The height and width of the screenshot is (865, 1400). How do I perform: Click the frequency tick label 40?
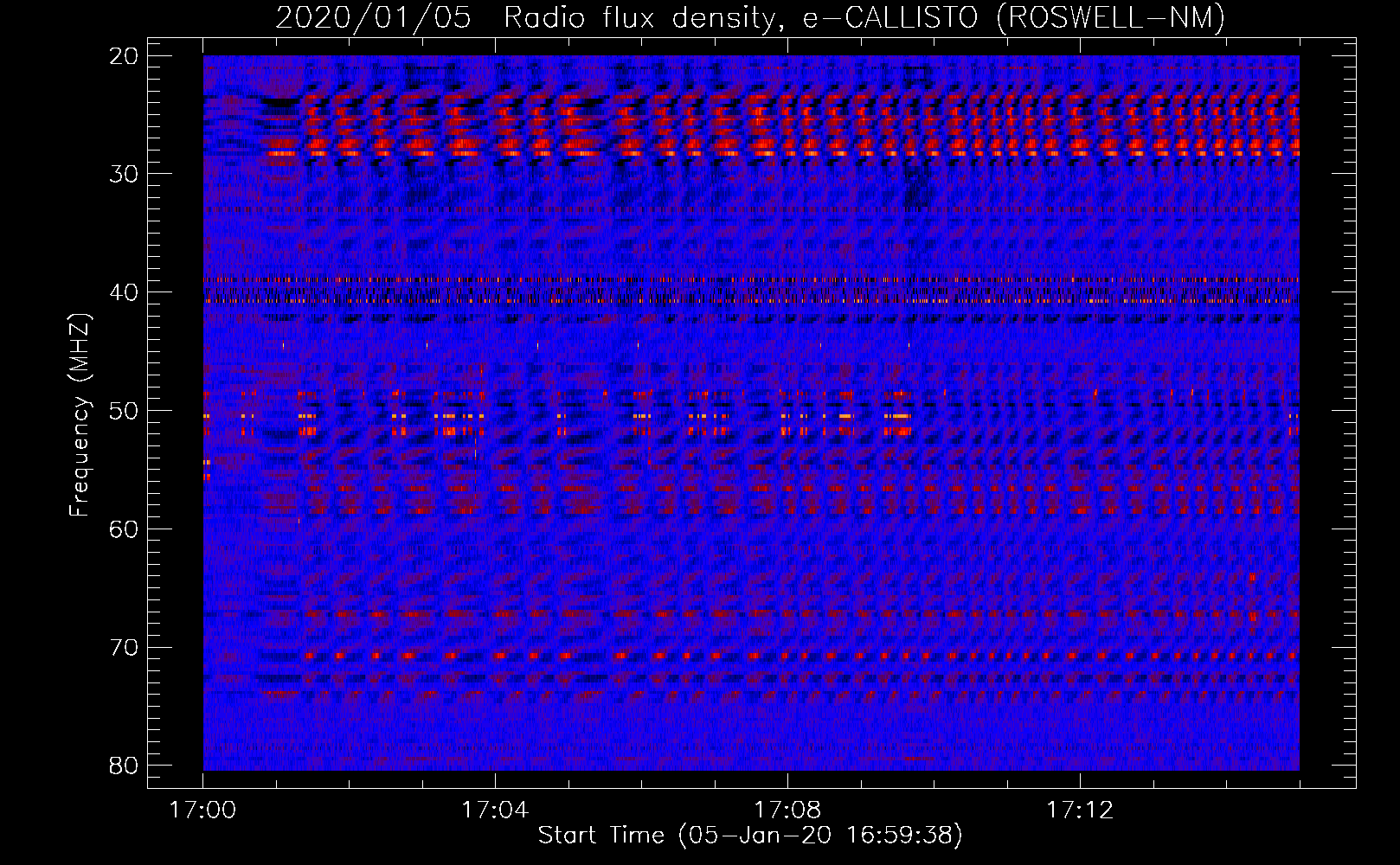[x=125, y=292]
